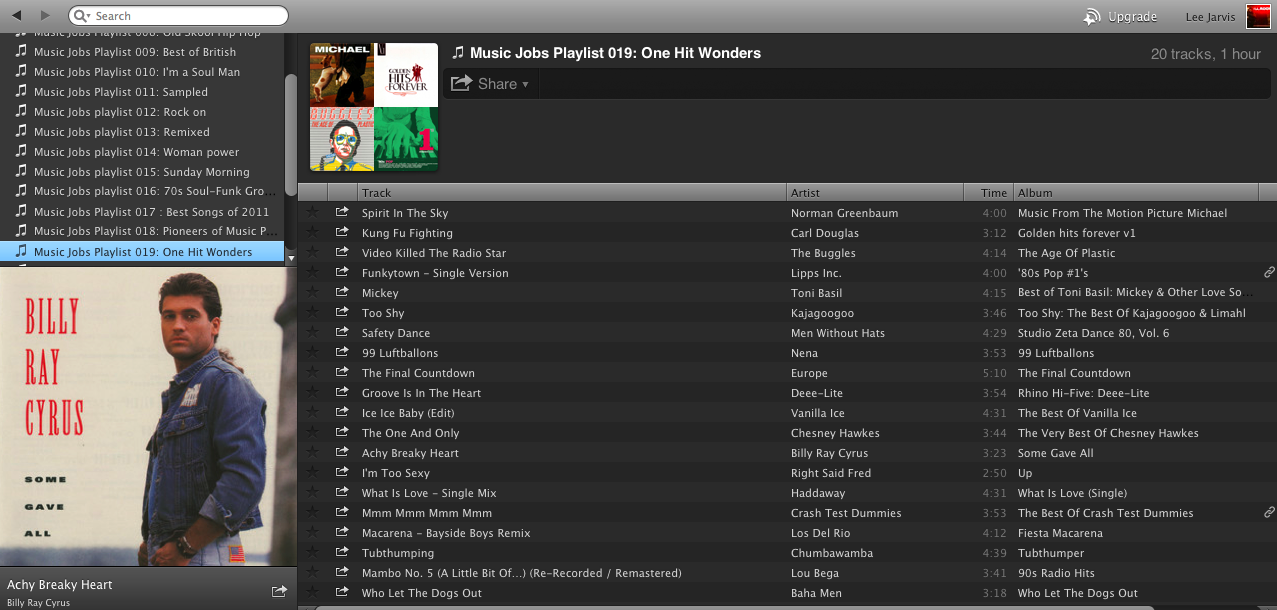Share icon for Macarena row
The height and width of the screenshot is (610, 1277).
coord(342,532)
